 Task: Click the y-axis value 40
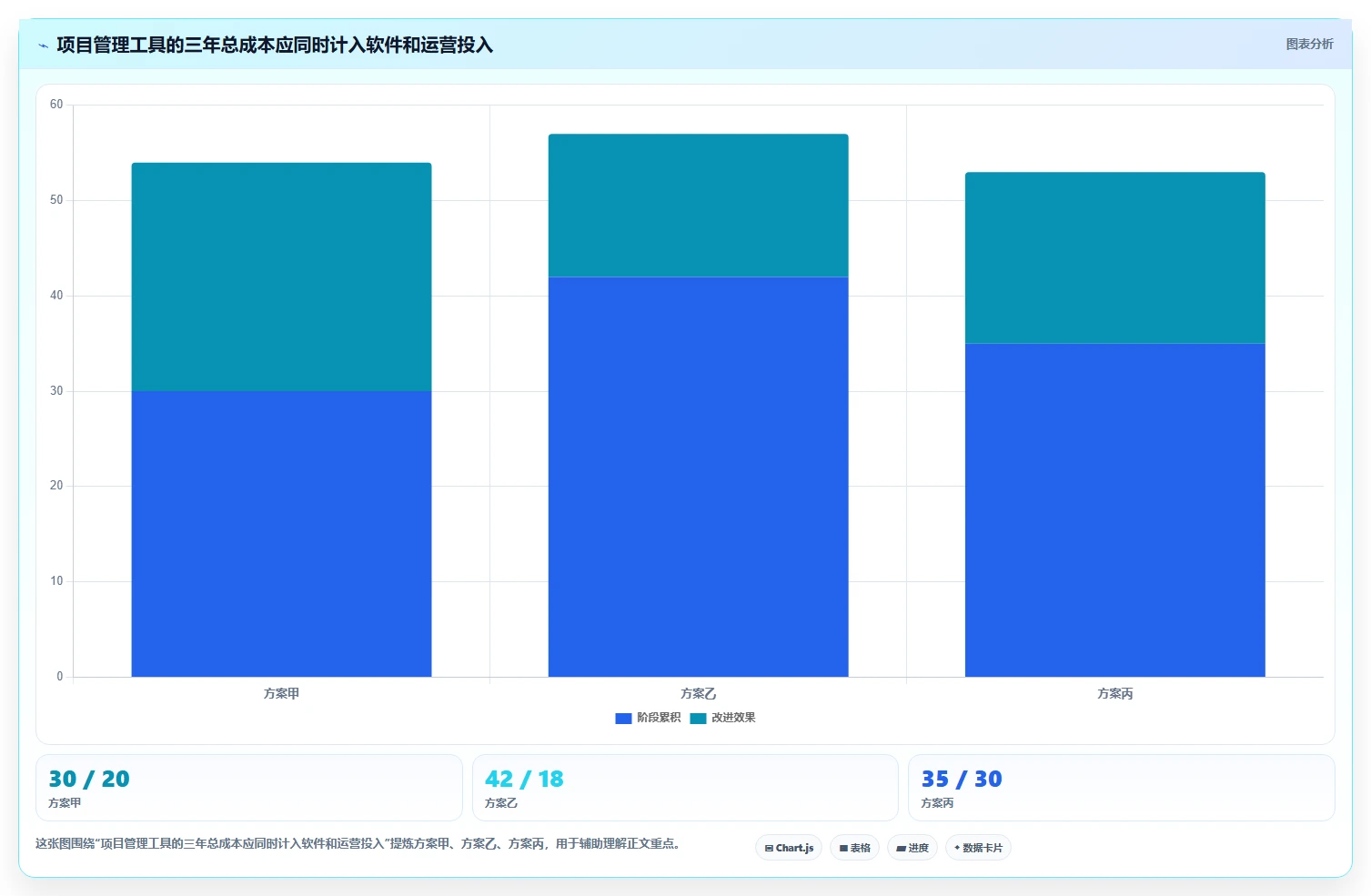point(56,296)
